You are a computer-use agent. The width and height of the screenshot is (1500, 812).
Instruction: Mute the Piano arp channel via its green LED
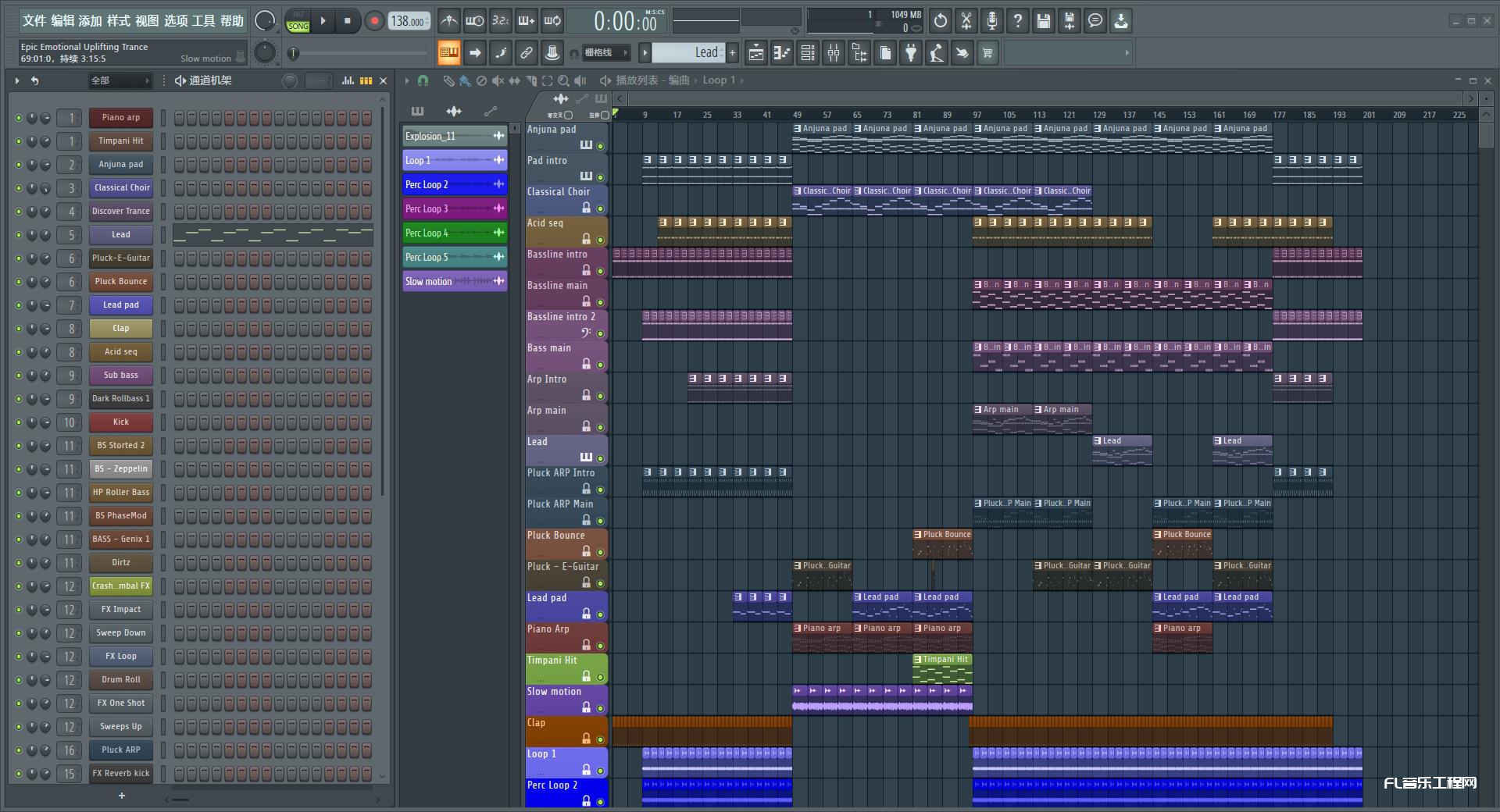point(19,118)
